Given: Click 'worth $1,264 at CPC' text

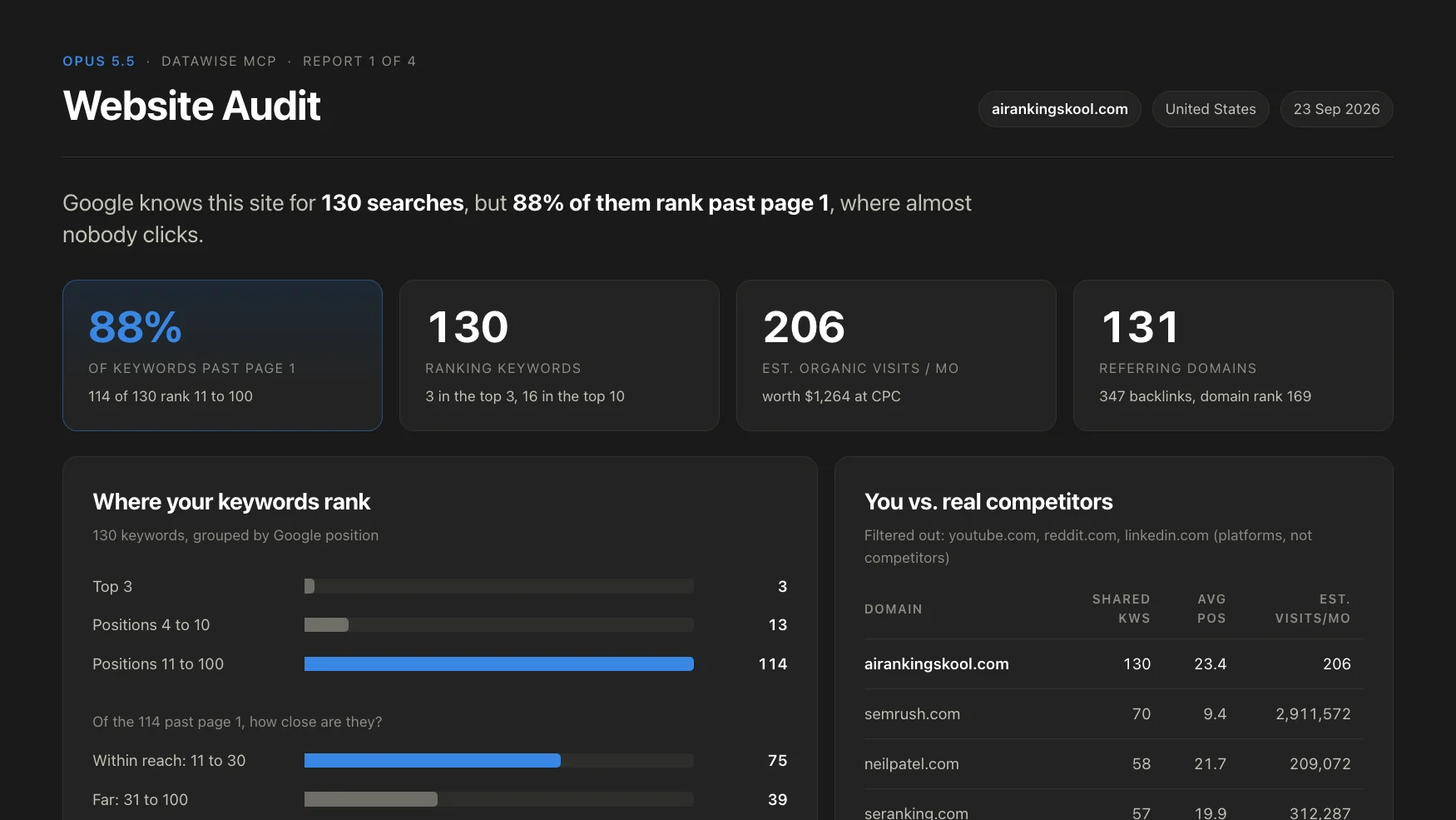Looking at the screenshot, I should (831, 396).
